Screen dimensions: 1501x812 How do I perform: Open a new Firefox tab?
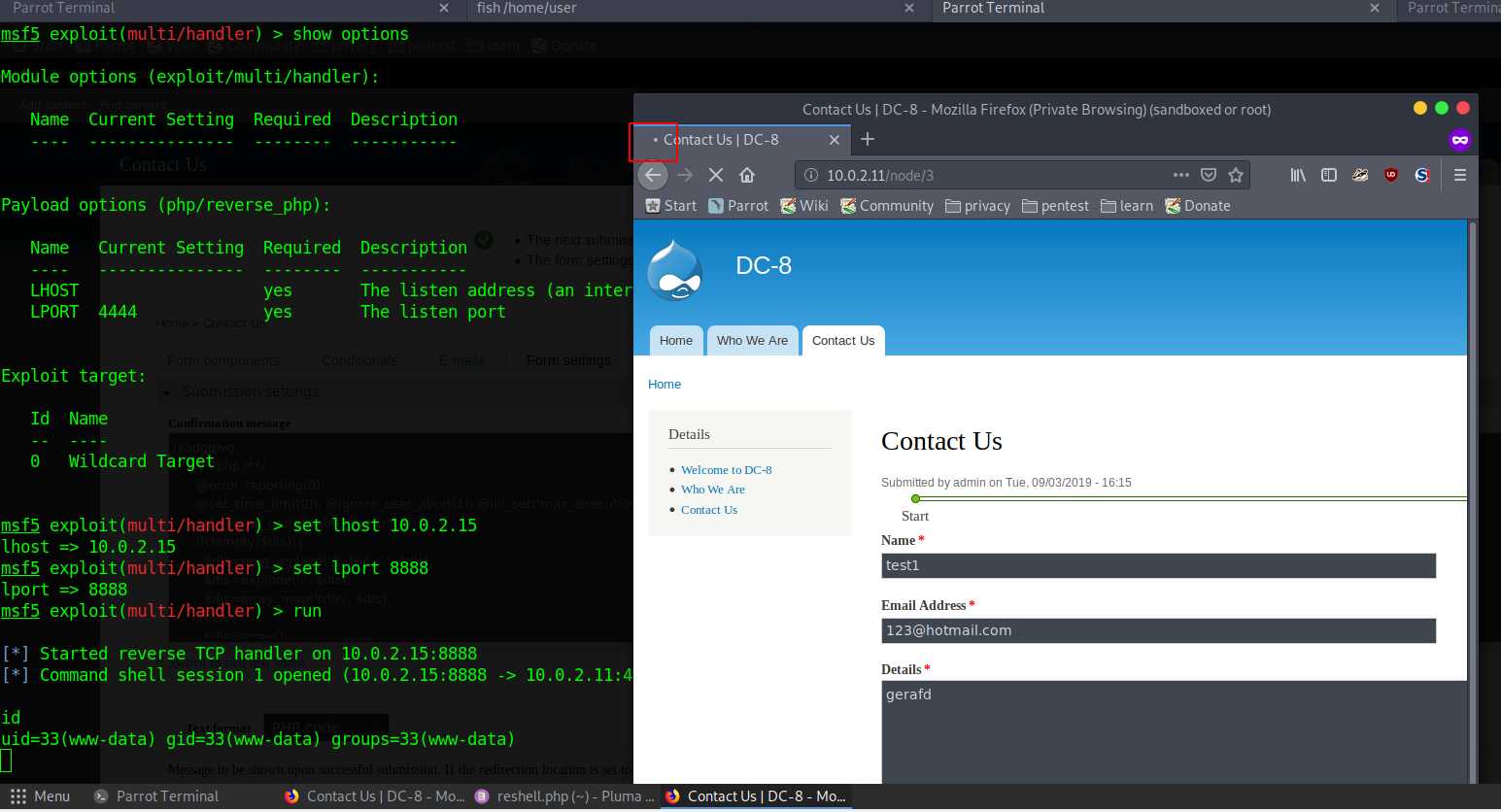tap(868, 139)
